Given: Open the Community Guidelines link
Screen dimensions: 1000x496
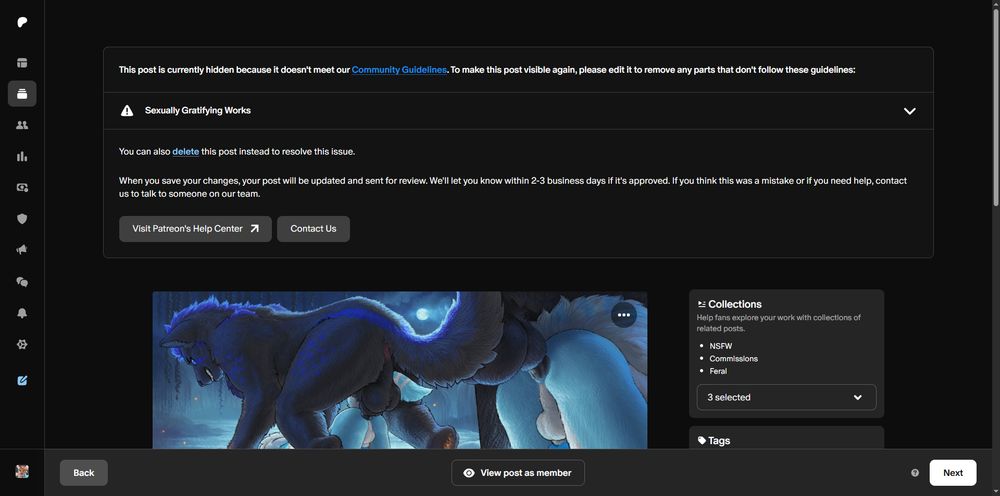Looking at the screenshot, I should pos(399,70).
